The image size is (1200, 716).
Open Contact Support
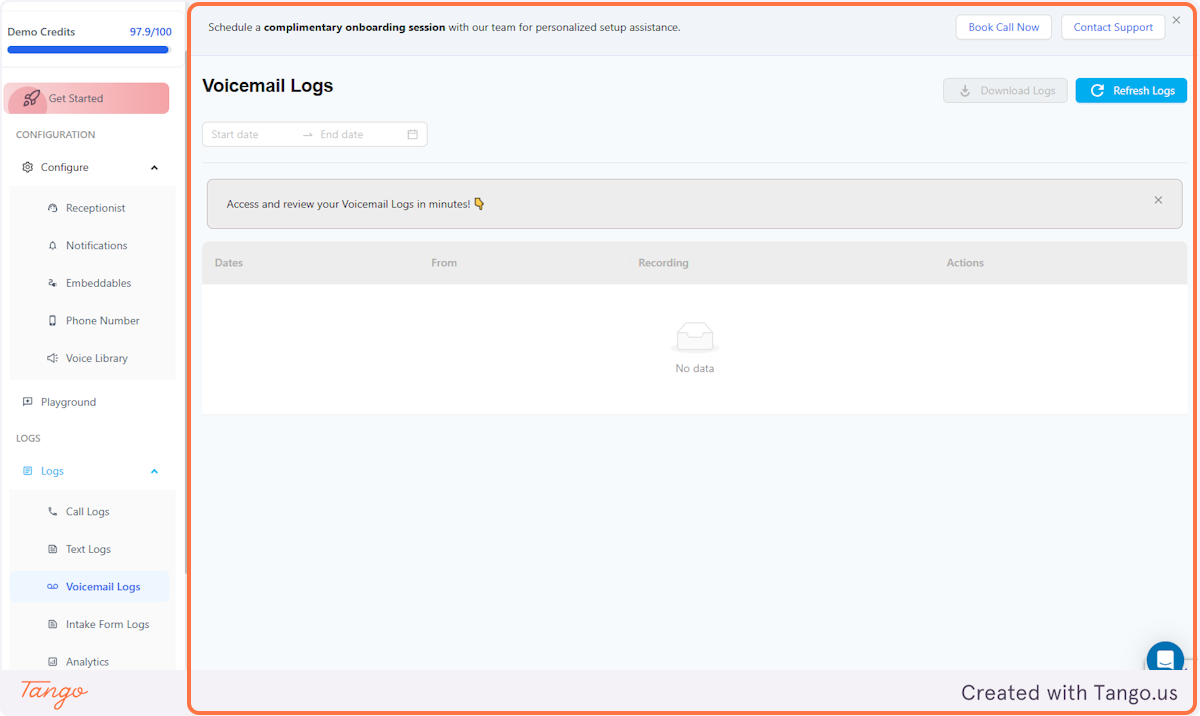point(1112,27)
